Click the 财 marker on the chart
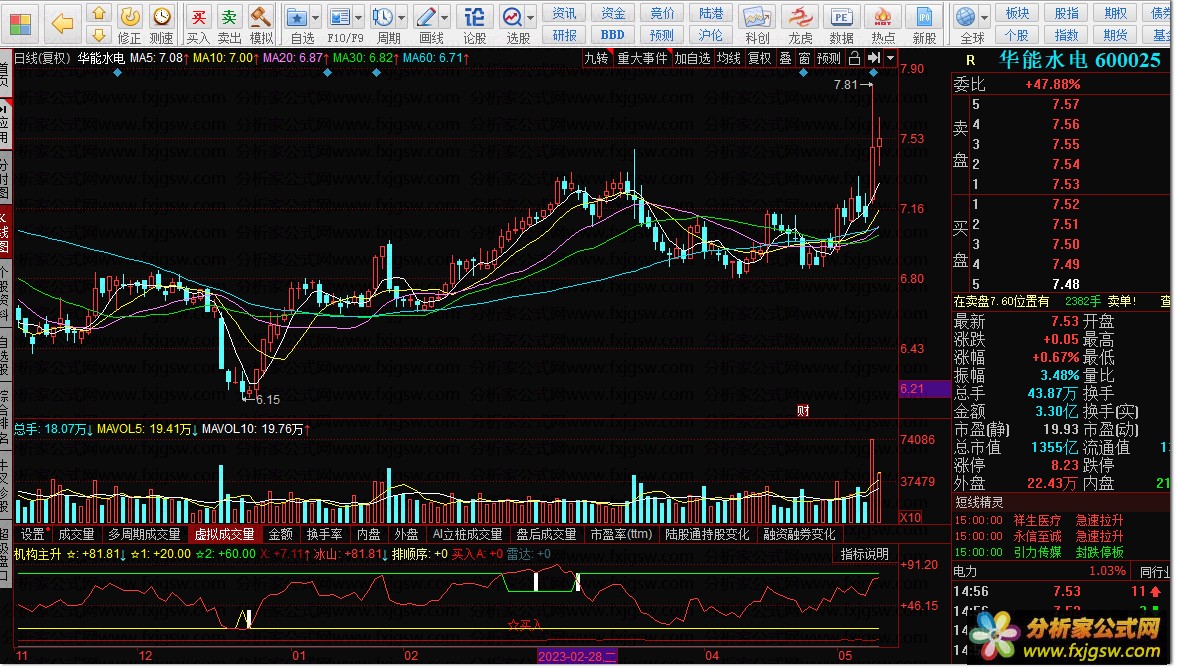1177x668 pixels. 803,411
